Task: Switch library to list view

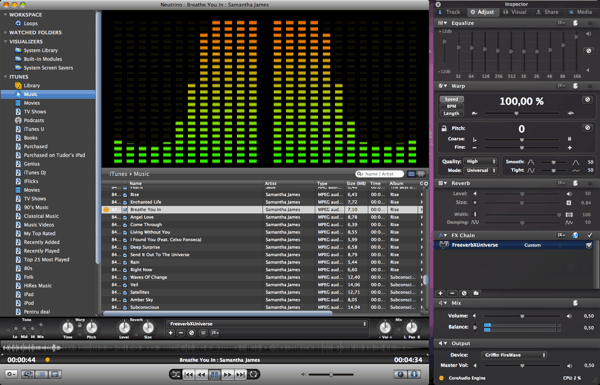Action: click(x=411, y=174)
